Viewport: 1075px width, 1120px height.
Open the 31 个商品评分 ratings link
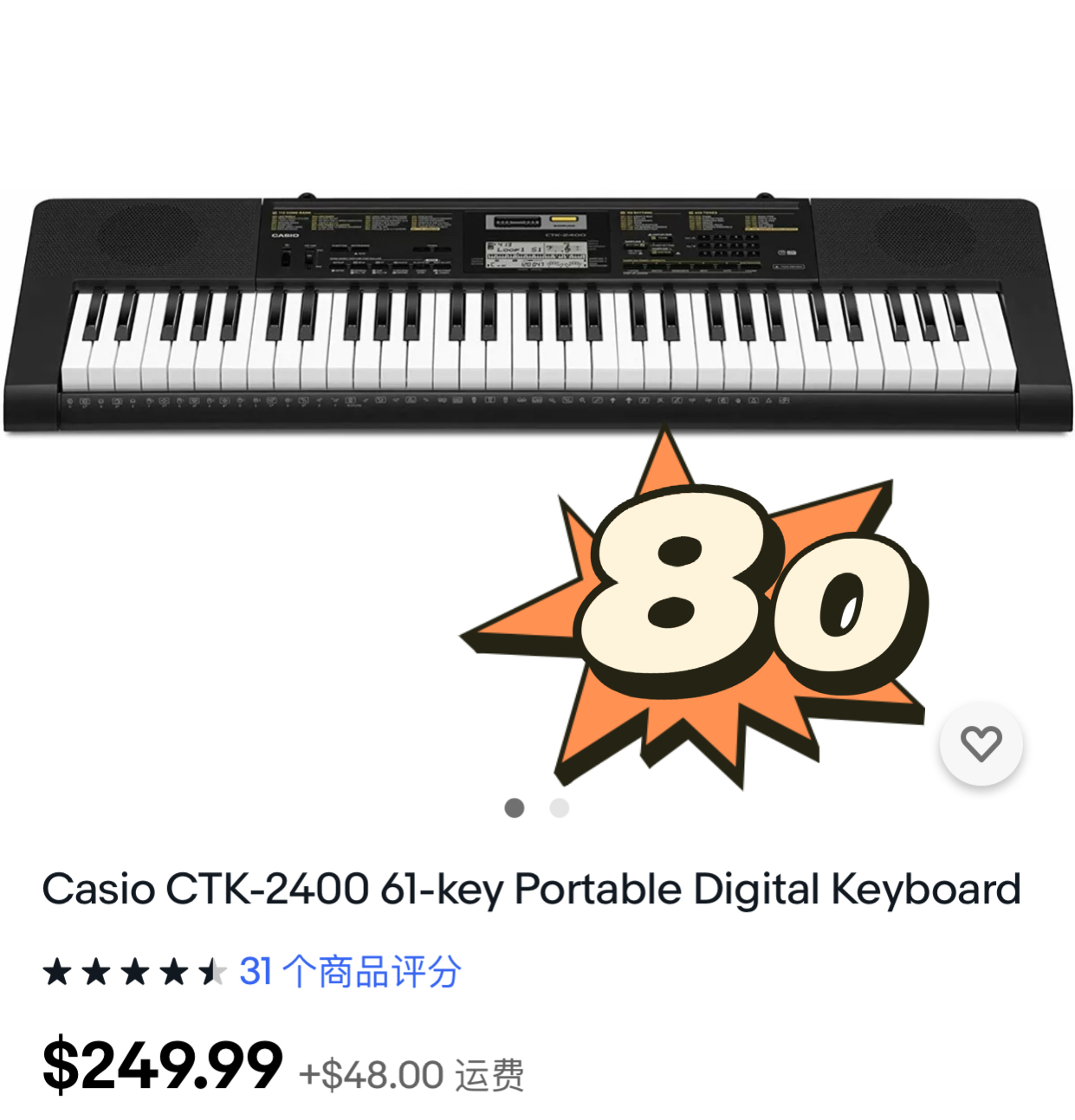tap(350, 971)
